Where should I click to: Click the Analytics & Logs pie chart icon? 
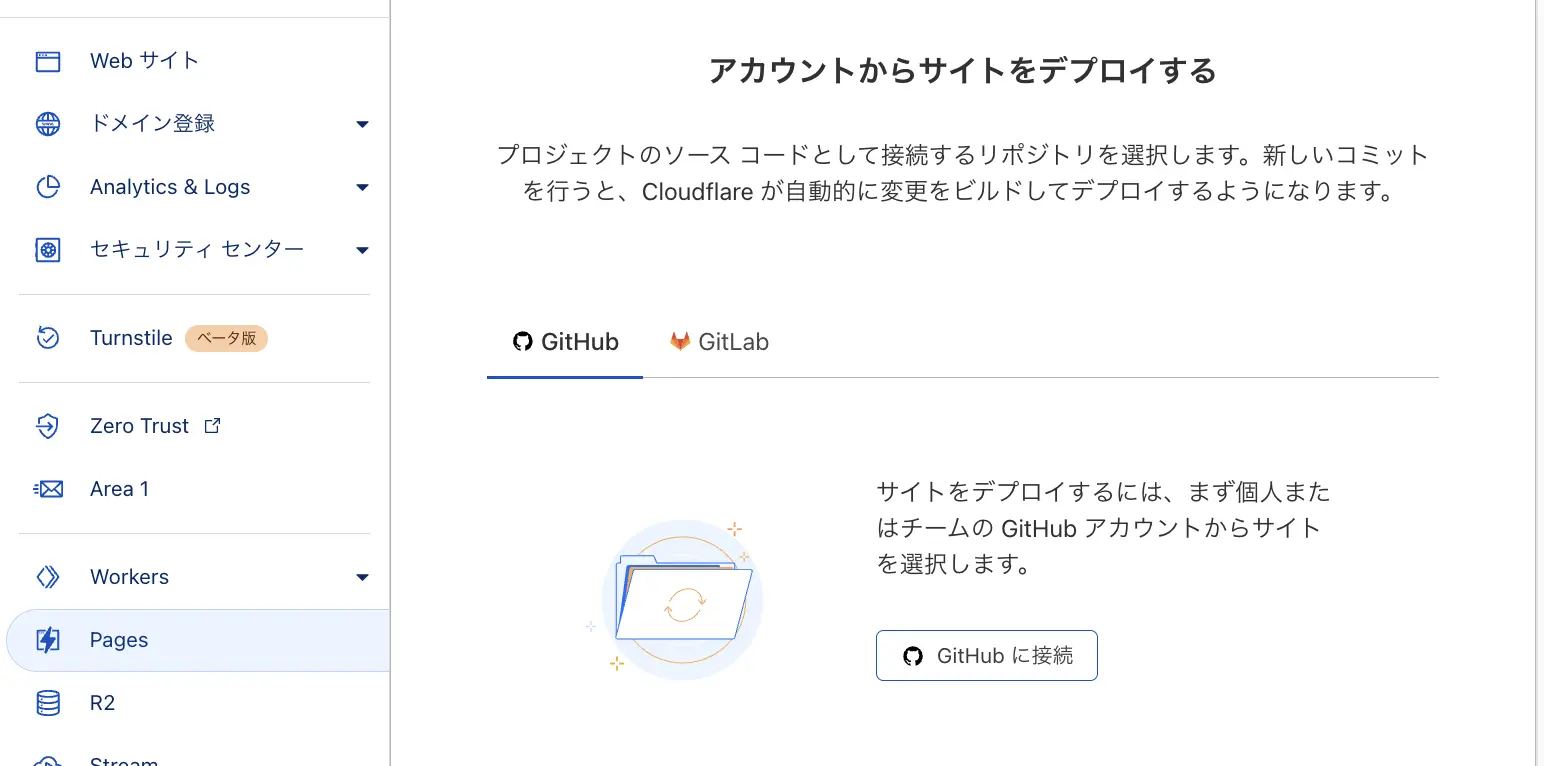pyautogui.click(x=47, y=187)
